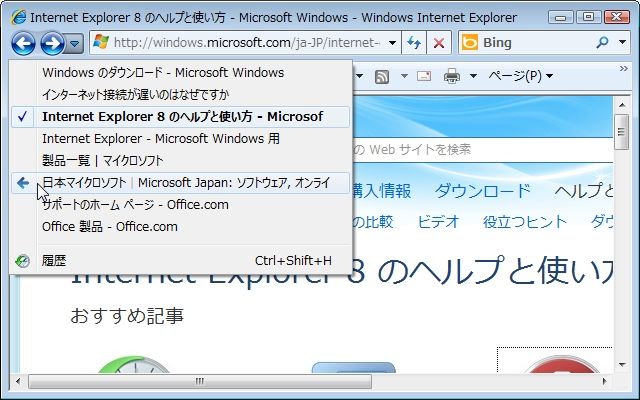Click the vertical scrollbar thumb
Screen dimensions: 640x400
tap(622, 132)
